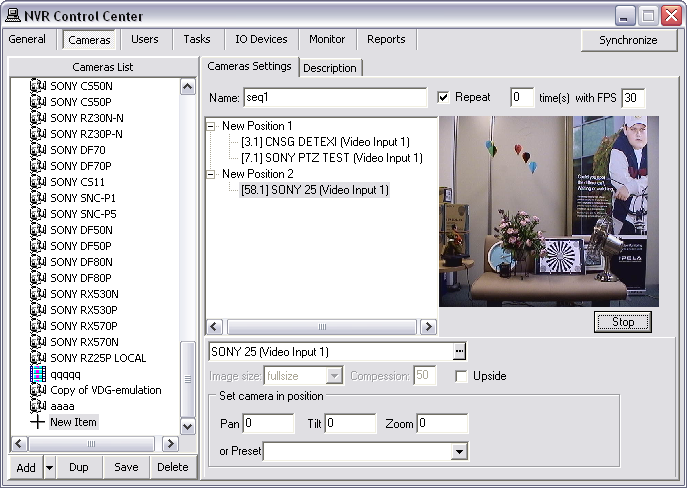Click camera icon beside Copy of VDG-emulation

pos(38,390)
